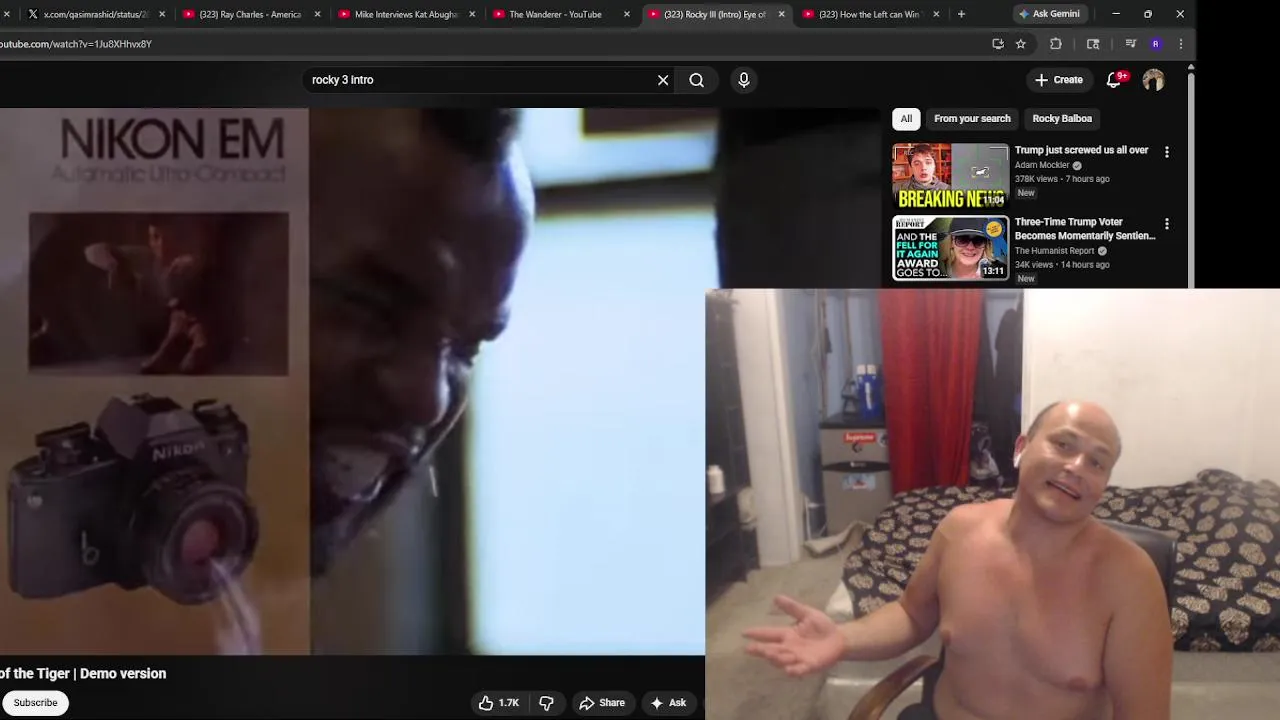Open media controls icon in toolbar
This screenshot has height=720, width=1280.
click(1130, 44)
